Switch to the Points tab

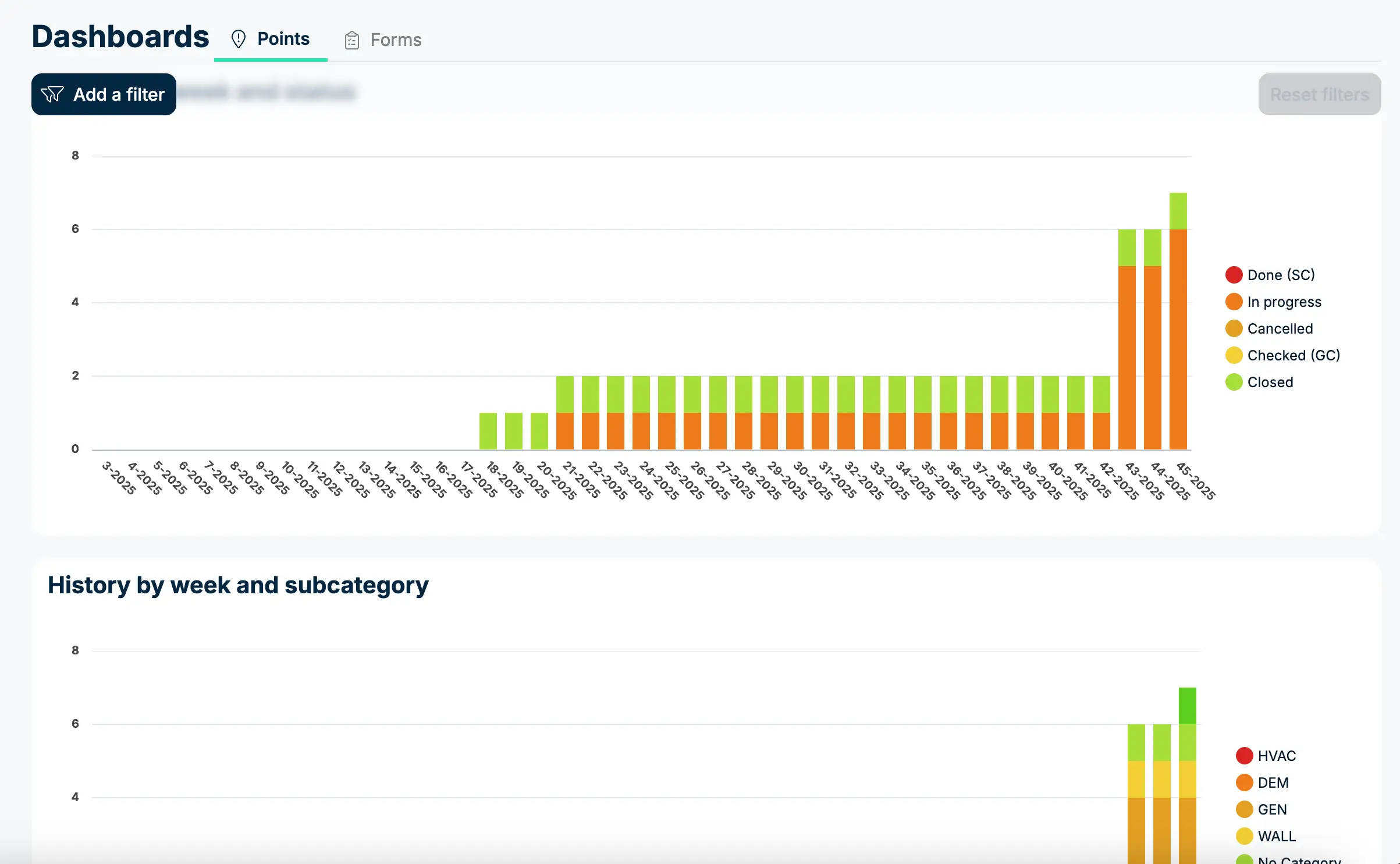(283, 39)
